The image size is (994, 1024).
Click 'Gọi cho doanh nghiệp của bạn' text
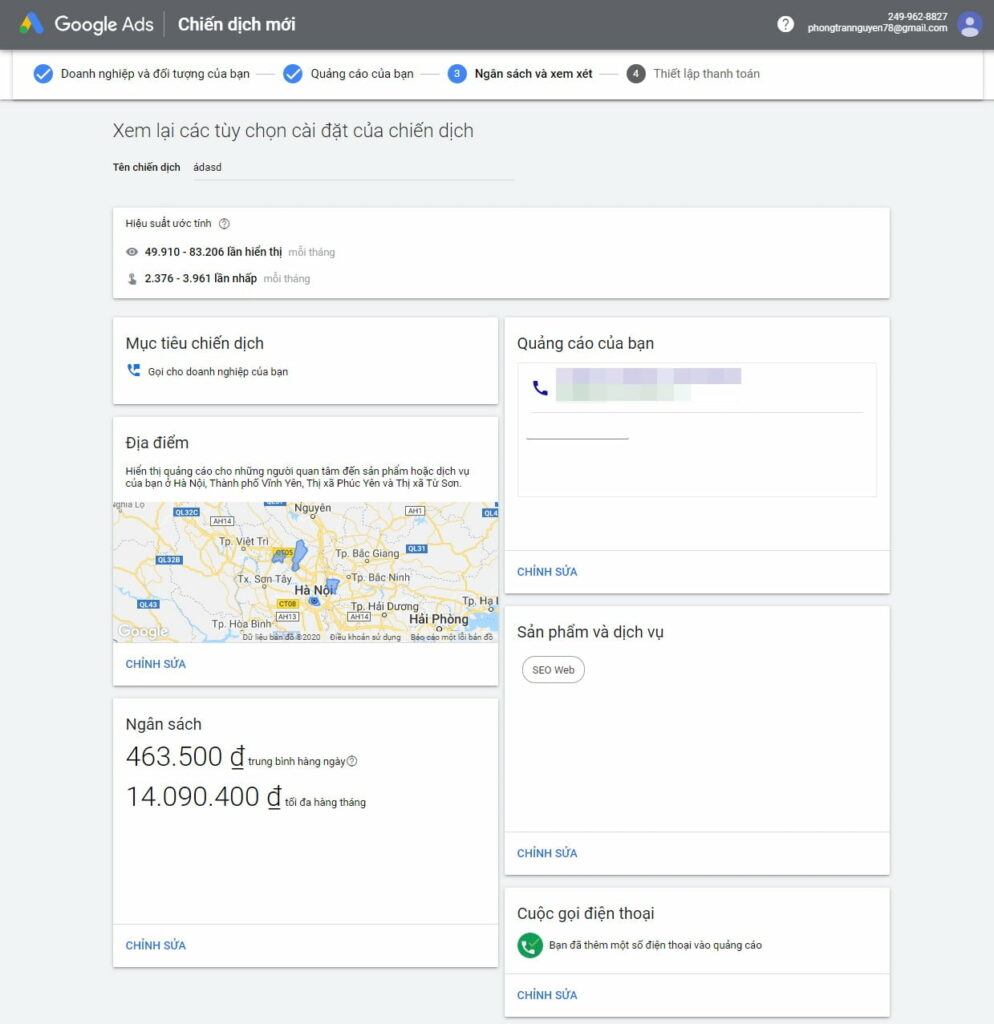tap(217, 372)
